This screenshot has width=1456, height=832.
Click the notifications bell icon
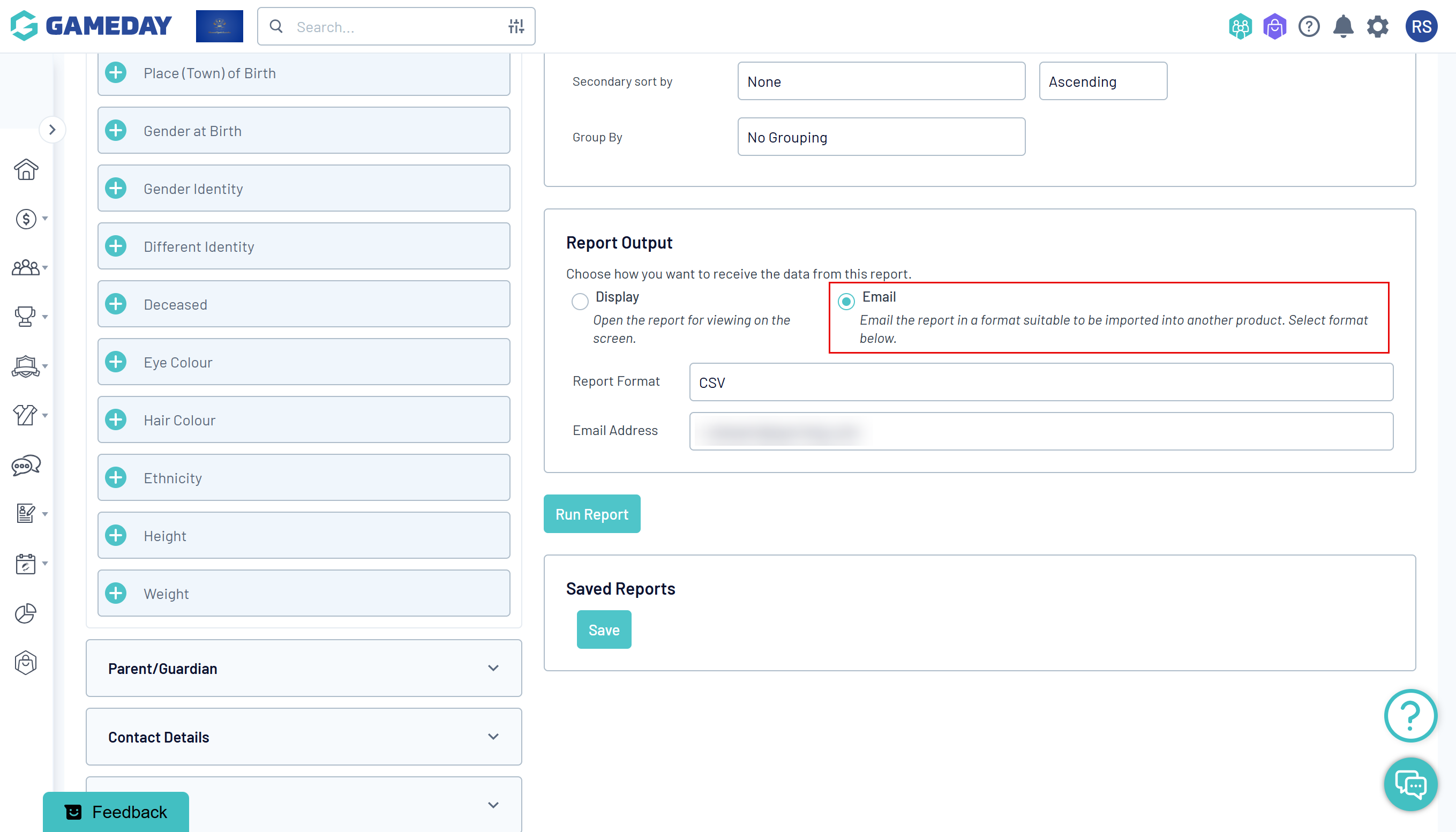[x=1343, y=26]
